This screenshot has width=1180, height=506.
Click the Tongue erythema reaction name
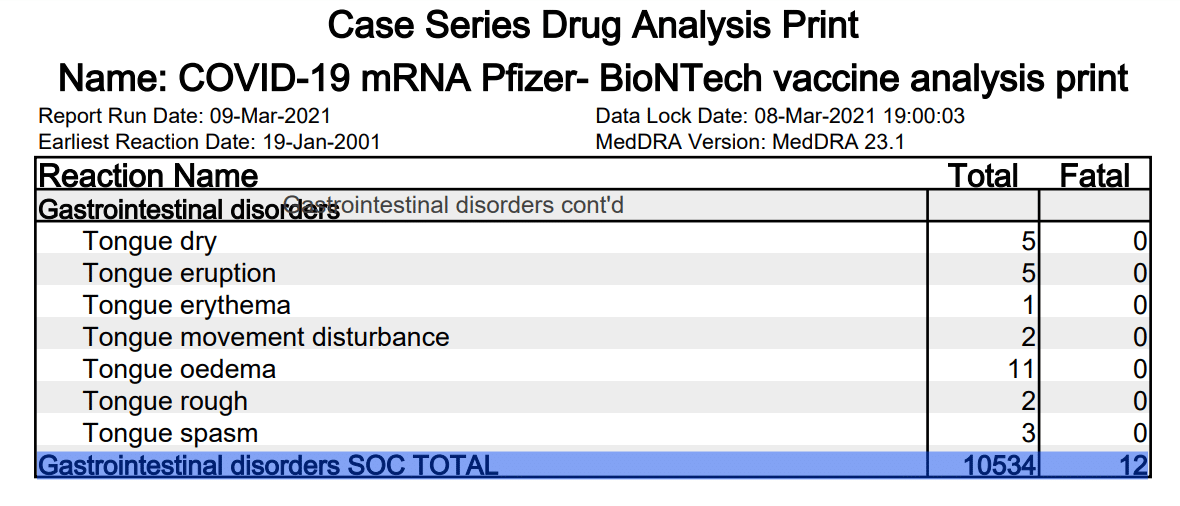[x=187, y=305]
